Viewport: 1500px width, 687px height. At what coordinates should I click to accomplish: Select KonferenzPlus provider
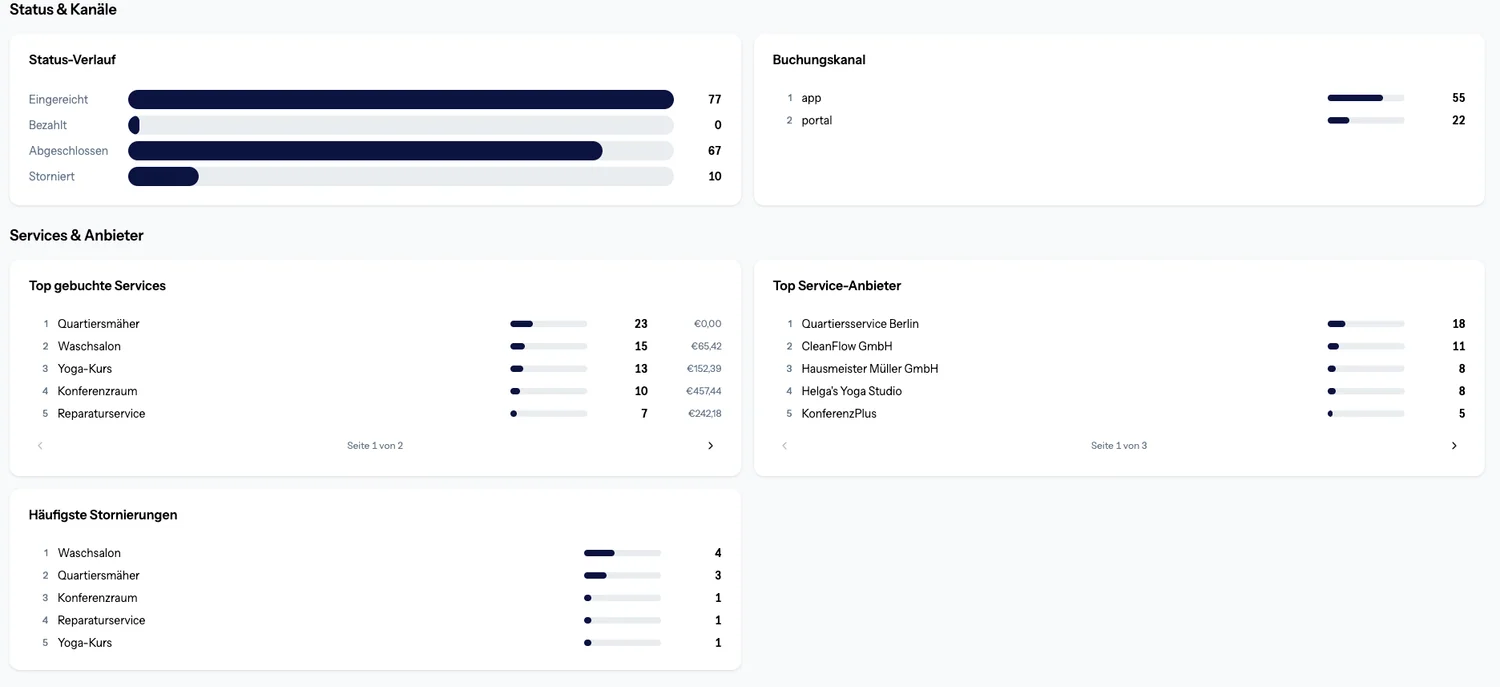click(839, 414)
